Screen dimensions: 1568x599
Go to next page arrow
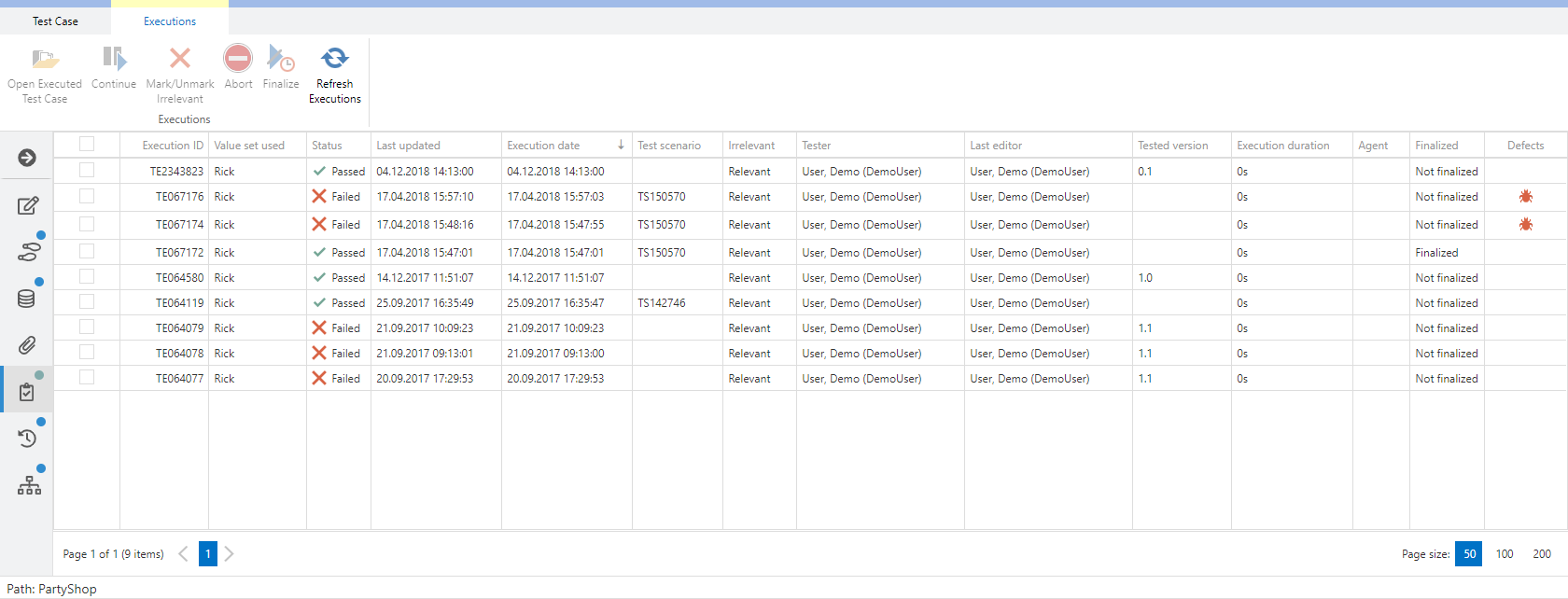(229, 554)
